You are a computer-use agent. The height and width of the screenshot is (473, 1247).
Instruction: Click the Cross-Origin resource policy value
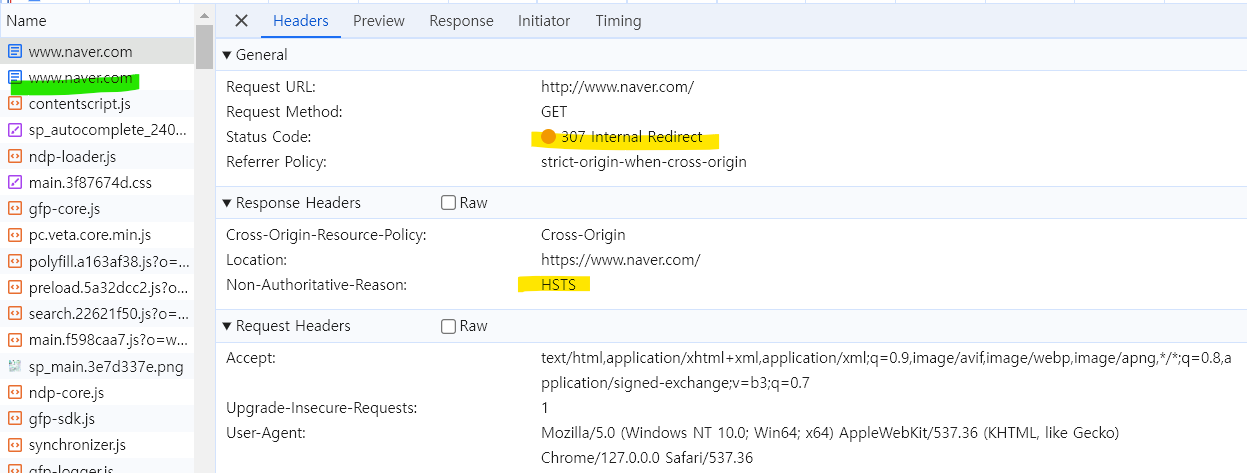pyautogui.click(x=583, y=235)
